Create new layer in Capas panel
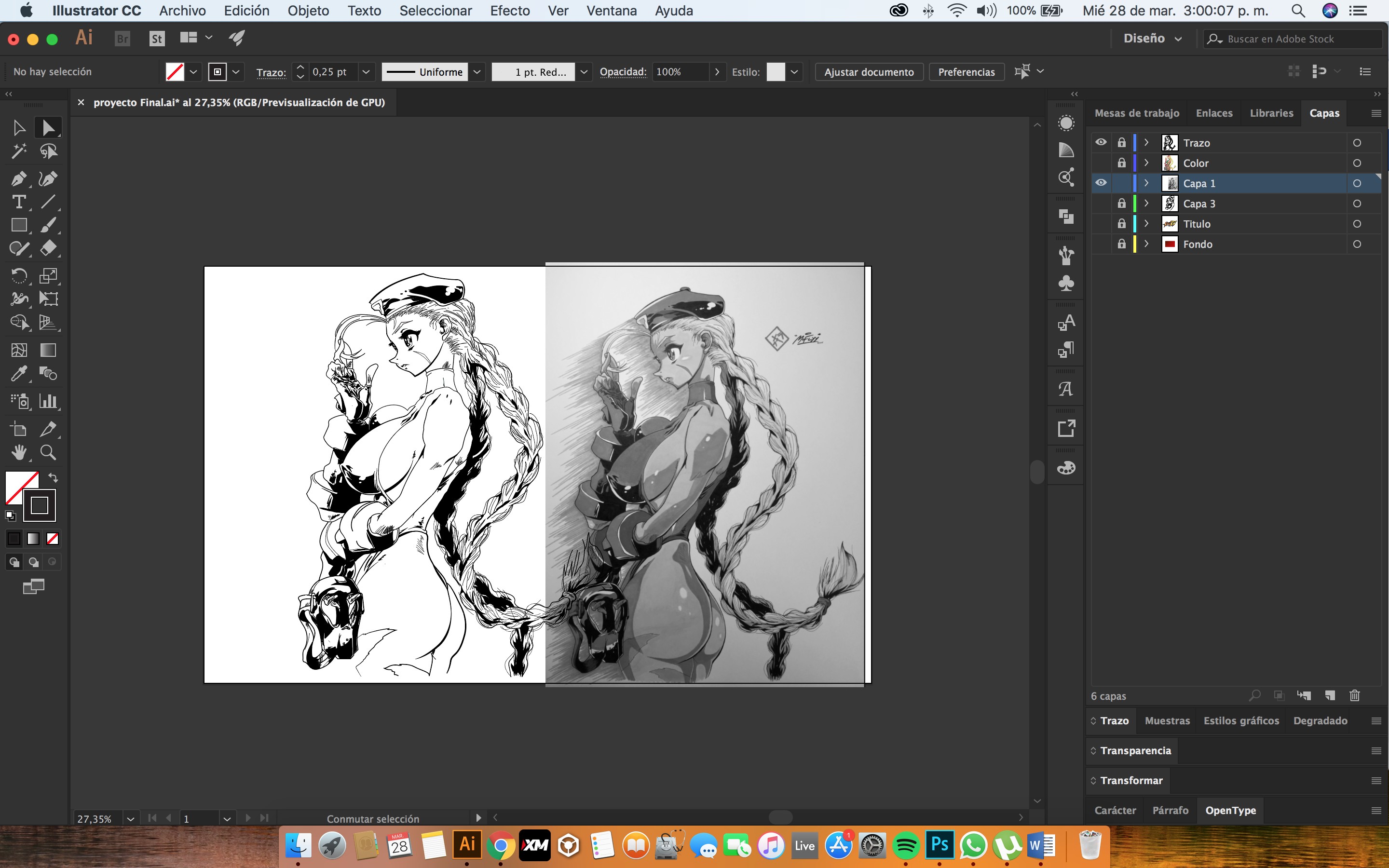The width and height of the screenshot is (1389, 868). [1330, 695]
